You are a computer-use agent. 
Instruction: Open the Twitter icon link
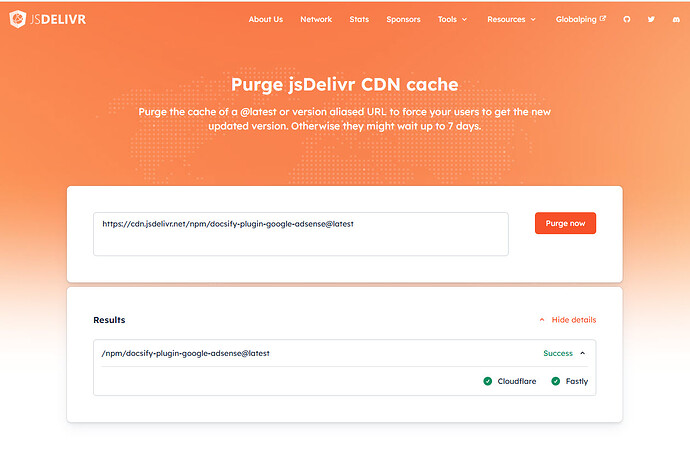point(651,19)
